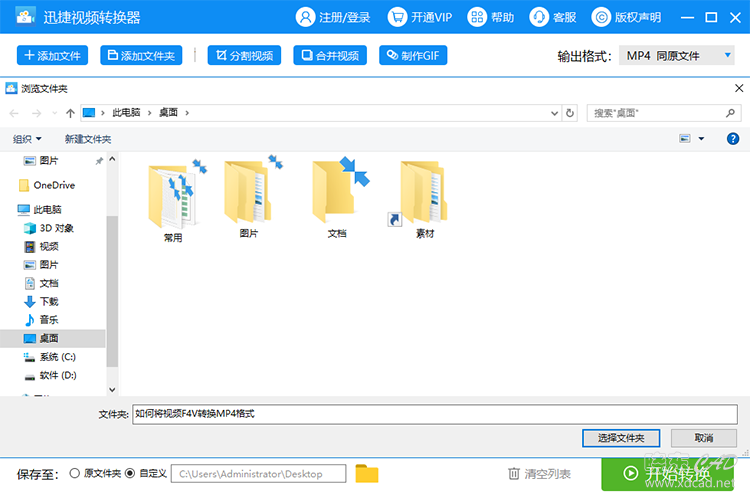Select the 原文件夹 radio button

tap(74, 473)
